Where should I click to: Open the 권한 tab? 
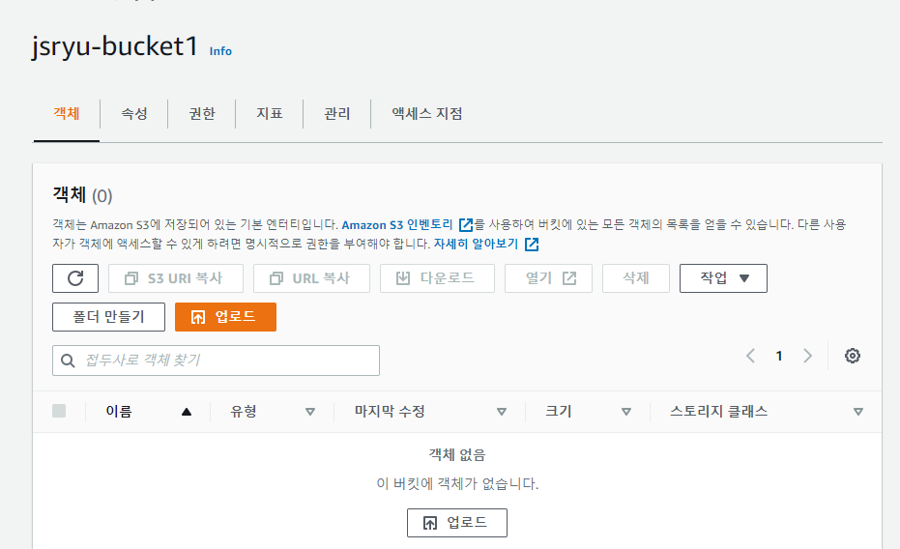click(201, 114)
